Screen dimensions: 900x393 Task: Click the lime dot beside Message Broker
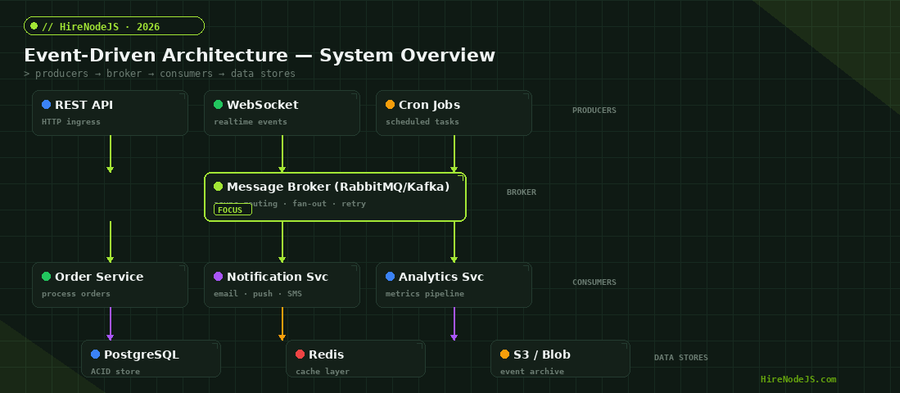pos(218,186)
